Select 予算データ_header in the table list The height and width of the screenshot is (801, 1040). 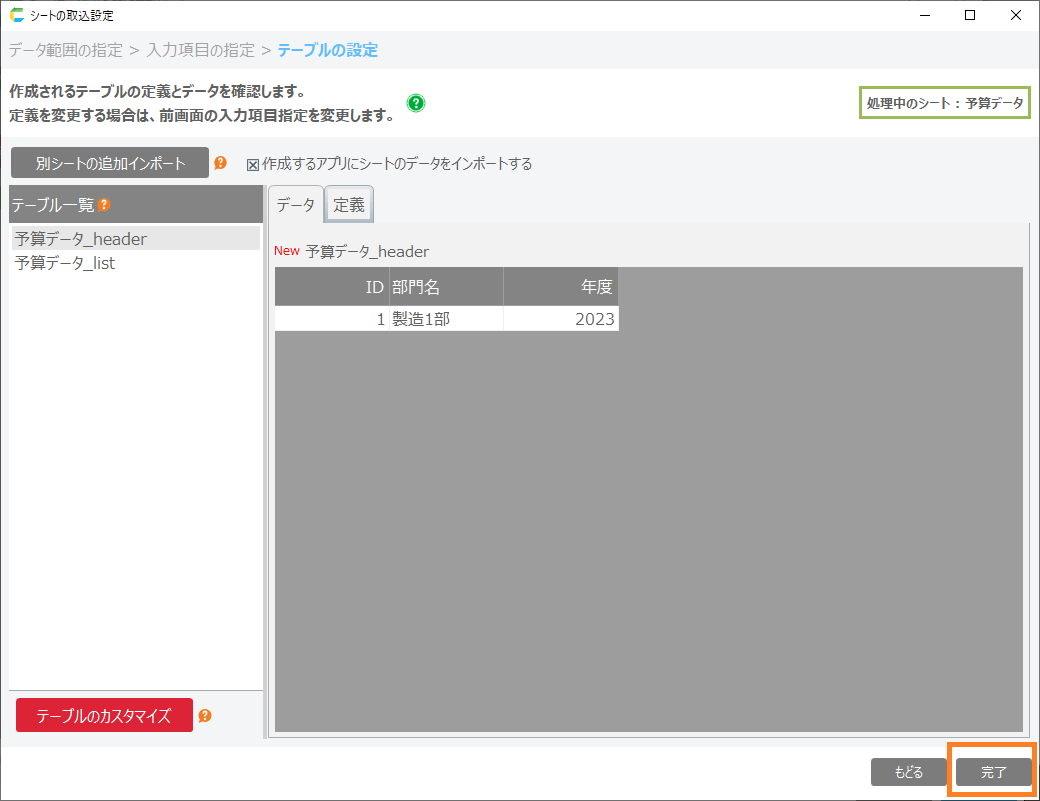coord(81,239)
